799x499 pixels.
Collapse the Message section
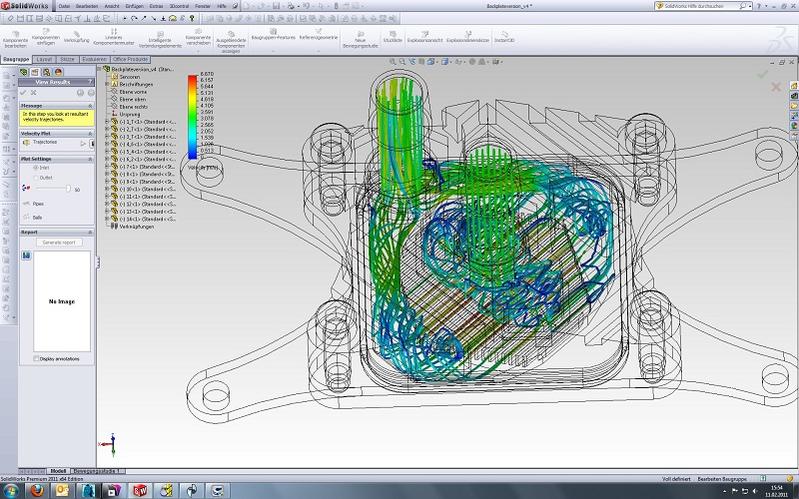click(x=90, y=106)
